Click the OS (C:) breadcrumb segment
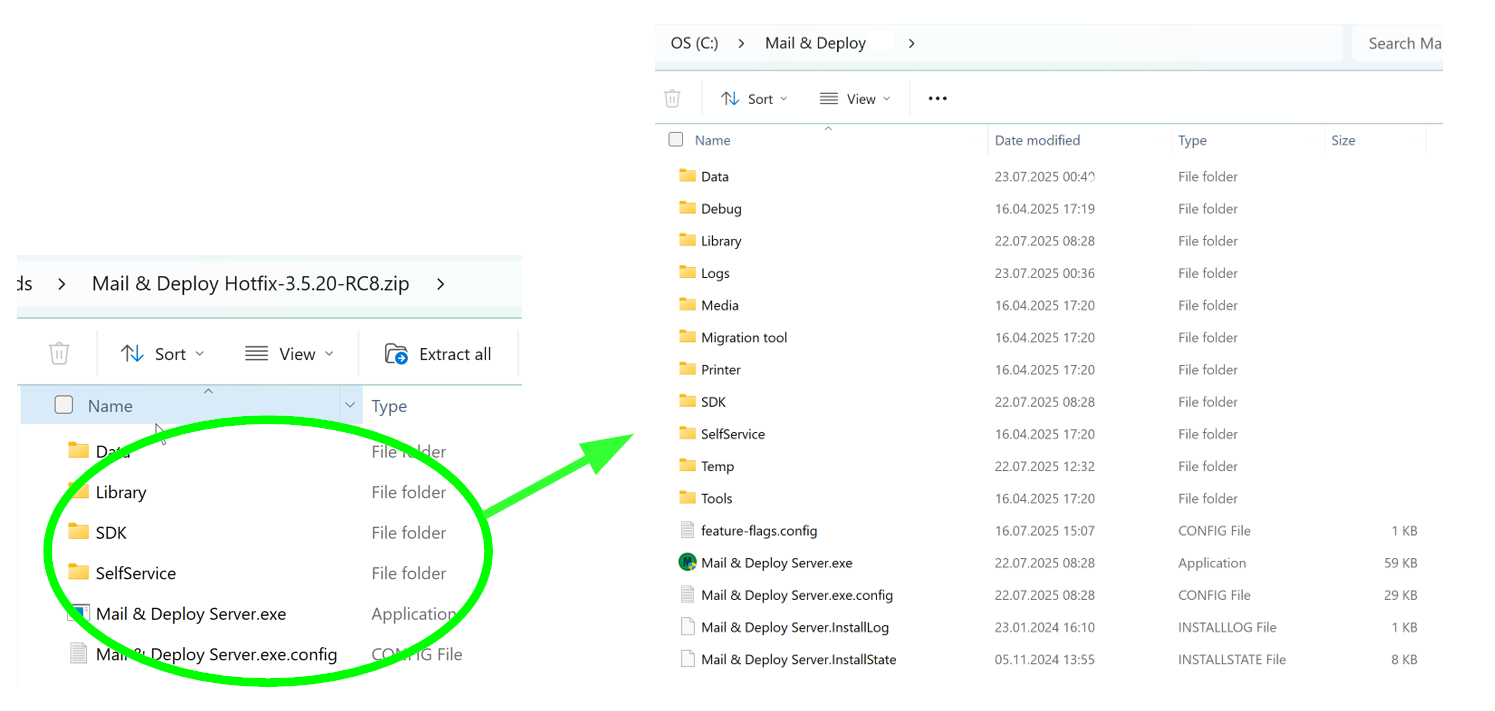1495x711 pixels. tap(694, 43)
